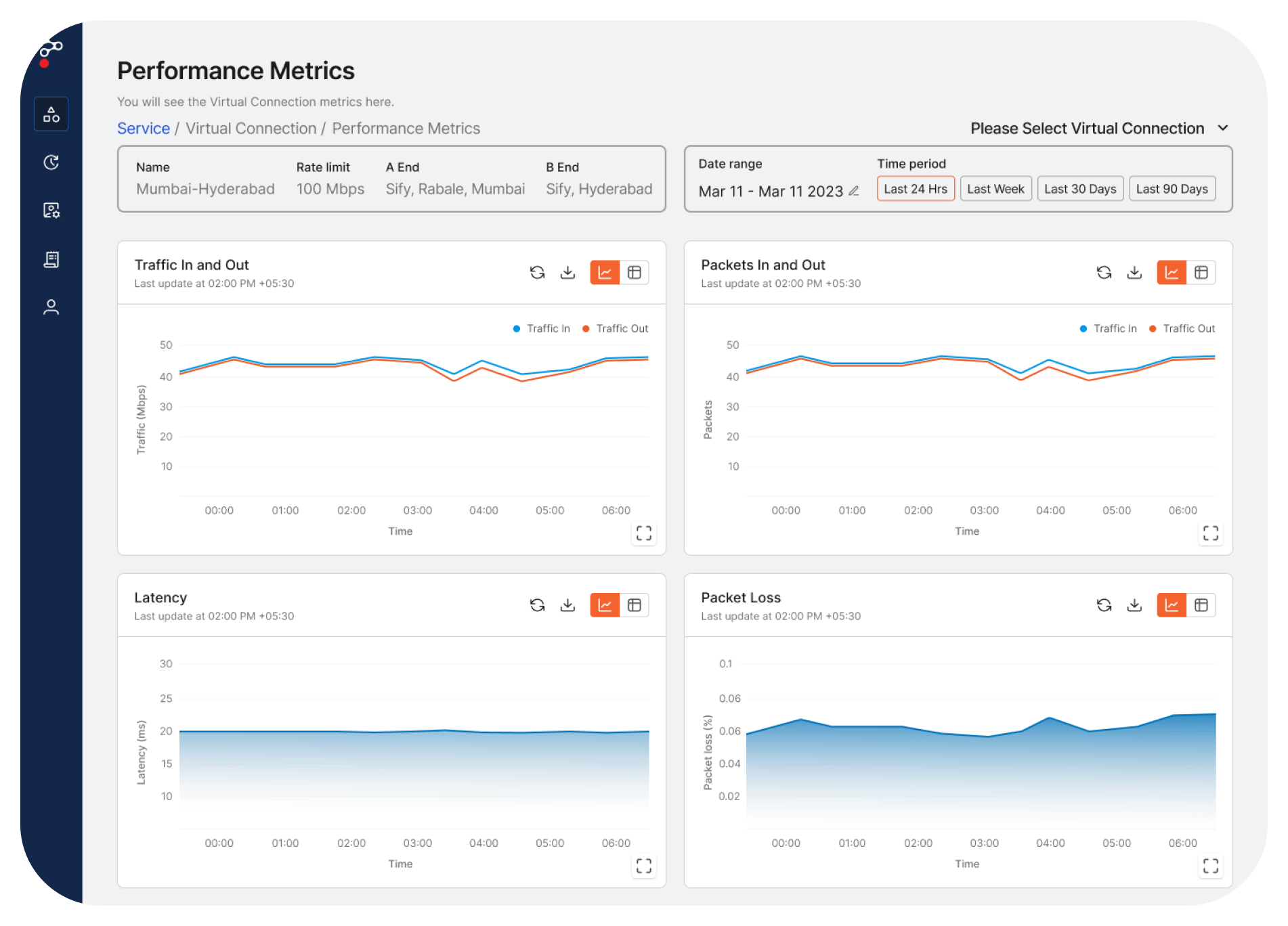Expand Packets In and Out chart fullscreen

coord(1211,533)
